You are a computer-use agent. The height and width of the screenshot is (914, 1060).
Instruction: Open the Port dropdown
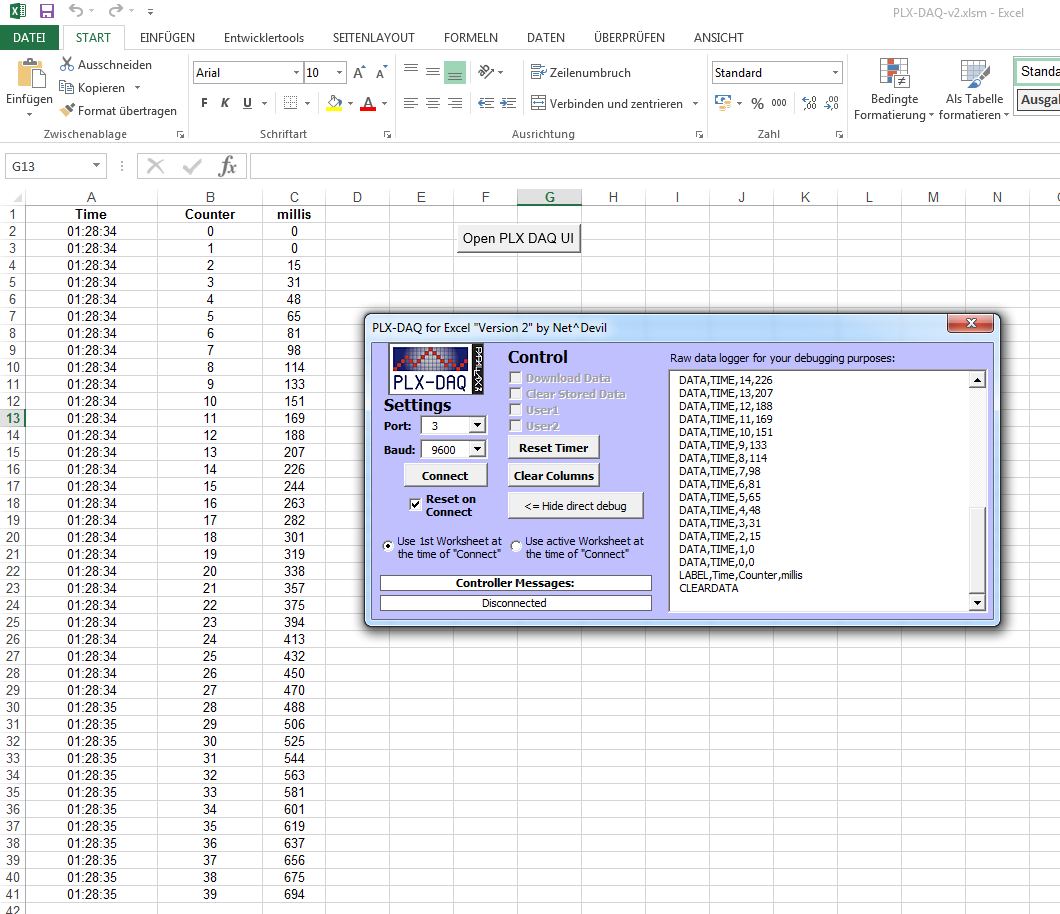(x=478, y=425)
